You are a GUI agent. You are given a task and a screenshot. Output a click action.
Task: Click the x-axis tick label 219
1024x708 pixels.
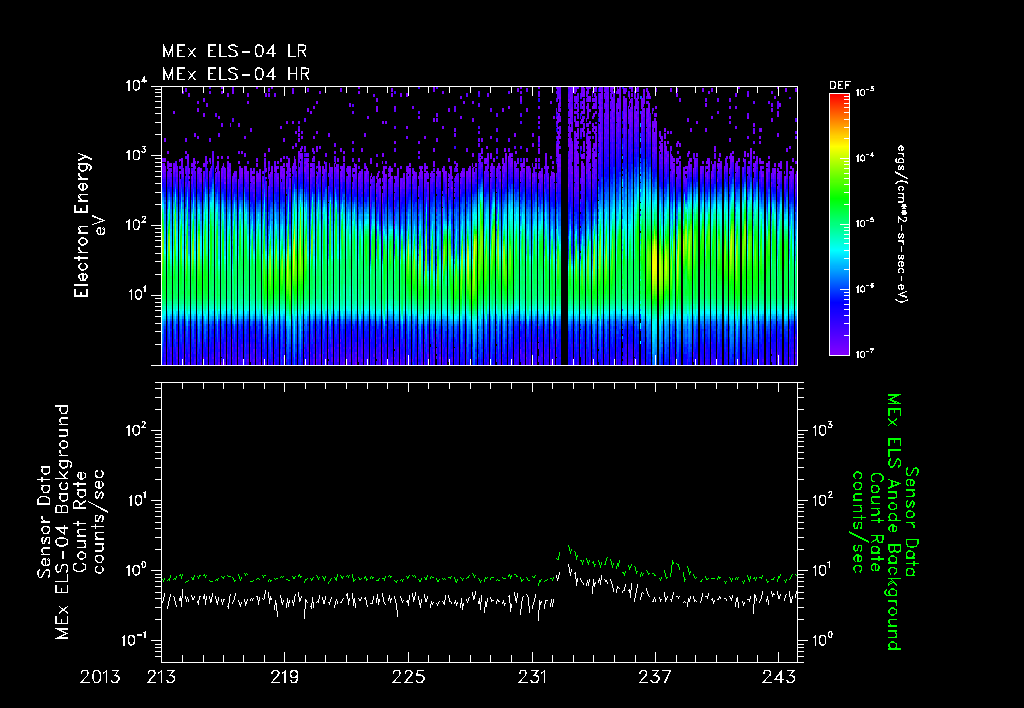coord(285,677)
